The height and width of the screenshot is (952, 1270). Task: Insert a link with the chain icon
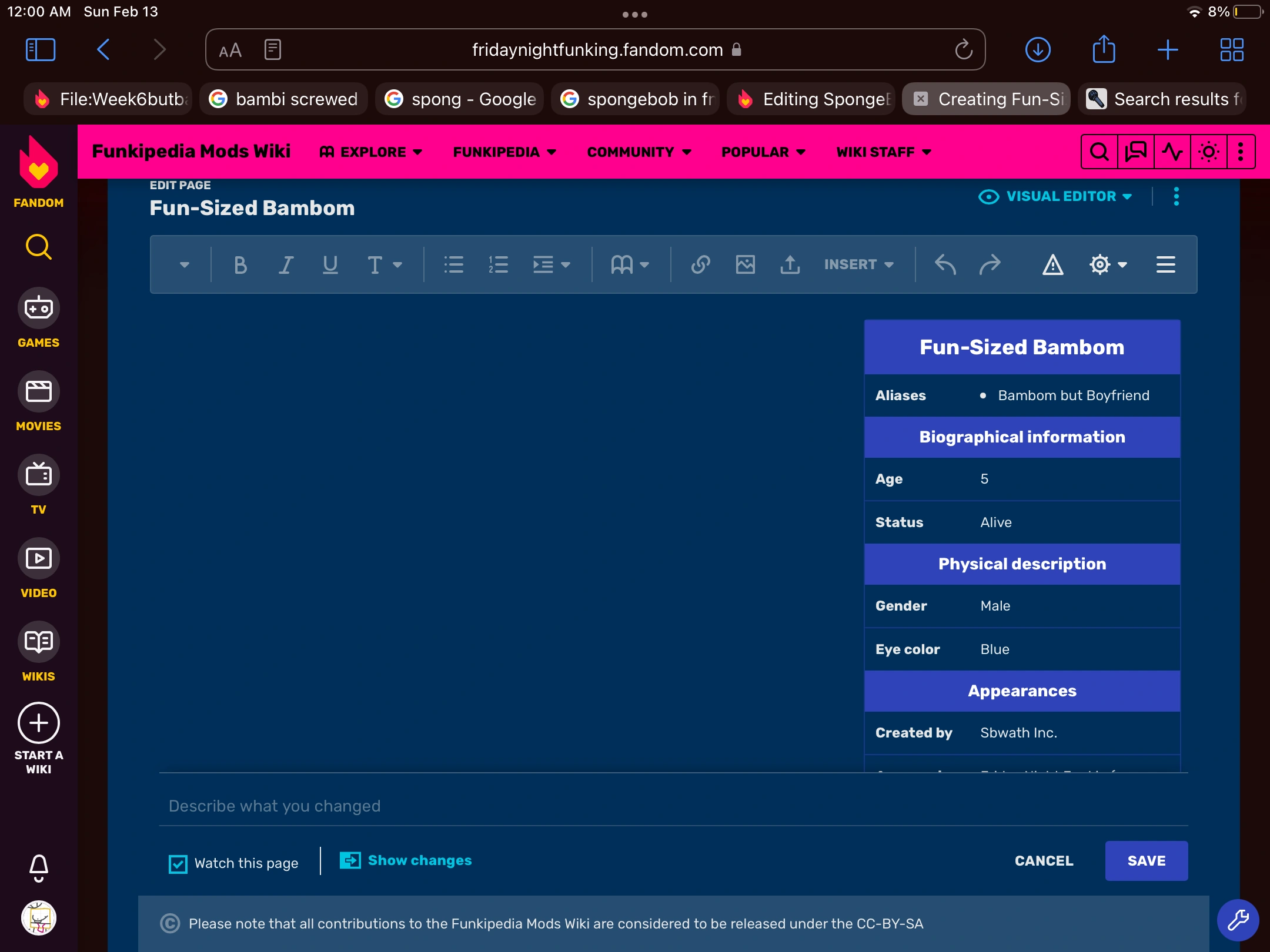click(700, 265)
